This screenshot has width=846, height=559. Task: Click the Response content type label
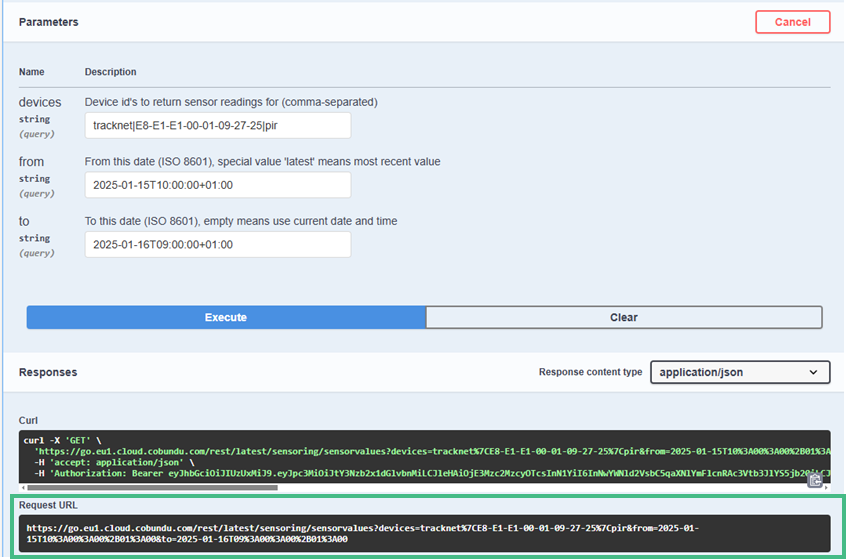point(590,372)
